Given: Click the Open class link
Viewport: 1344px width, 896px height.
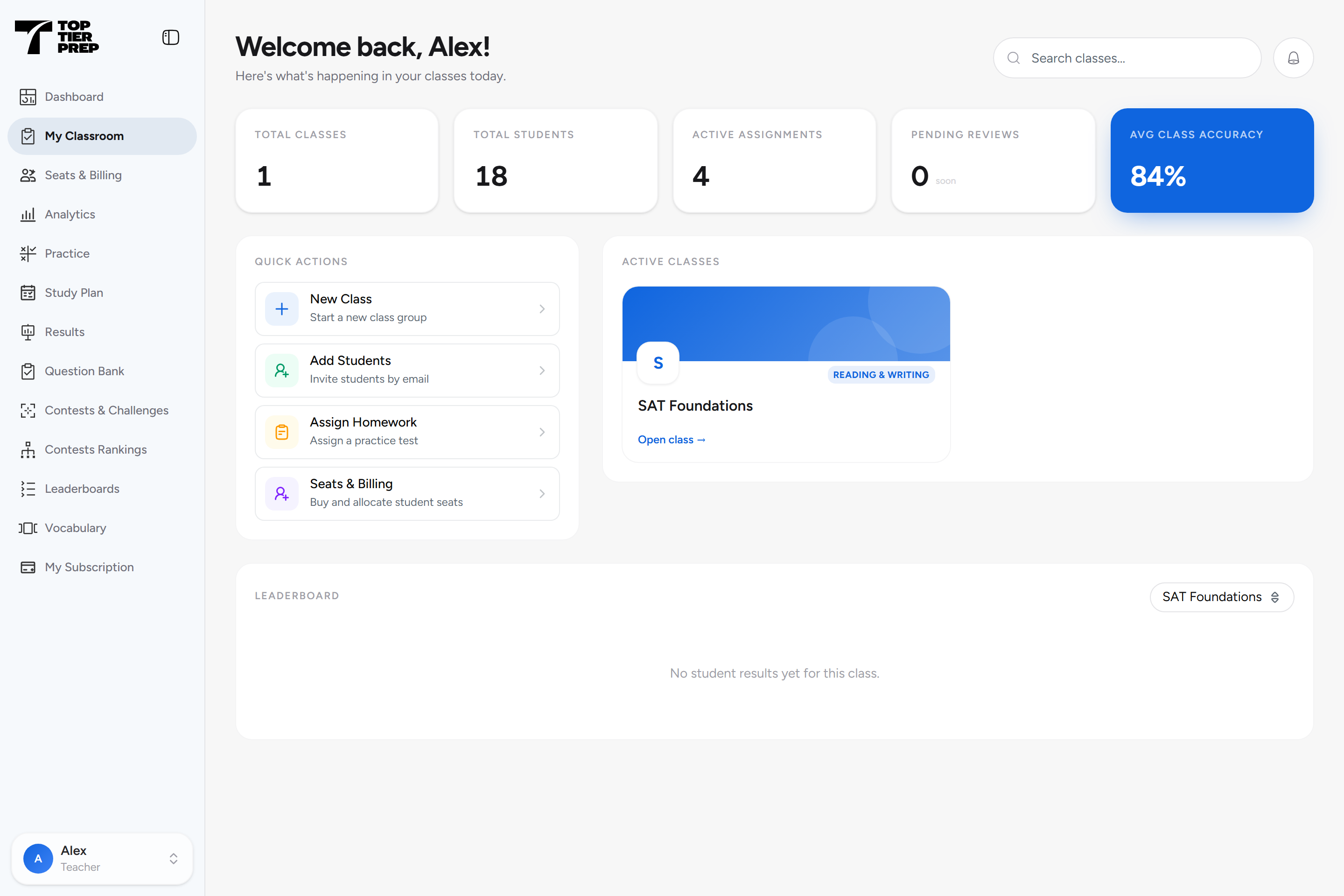Looking at the screenshot, I should (x=672, y=440).
